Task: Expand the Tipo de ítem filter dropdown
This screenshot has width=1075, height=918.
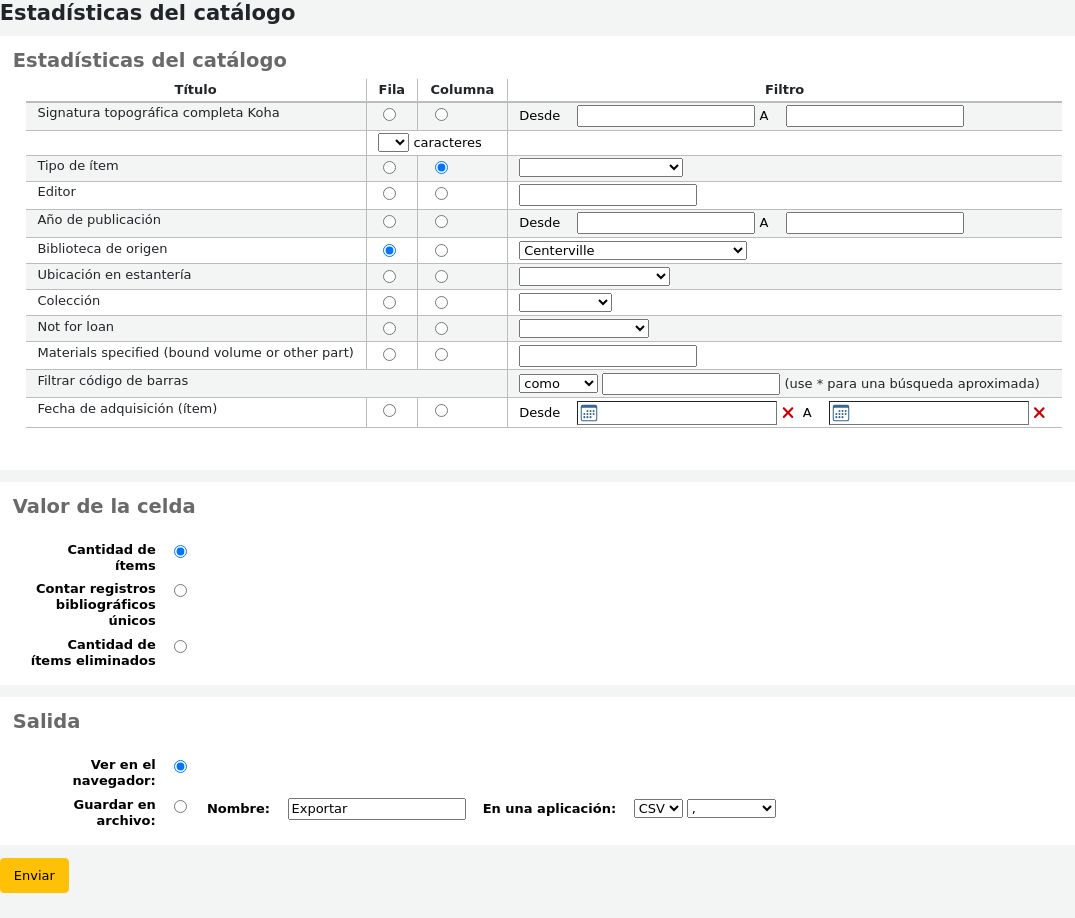Action: (x=600, y=168)
